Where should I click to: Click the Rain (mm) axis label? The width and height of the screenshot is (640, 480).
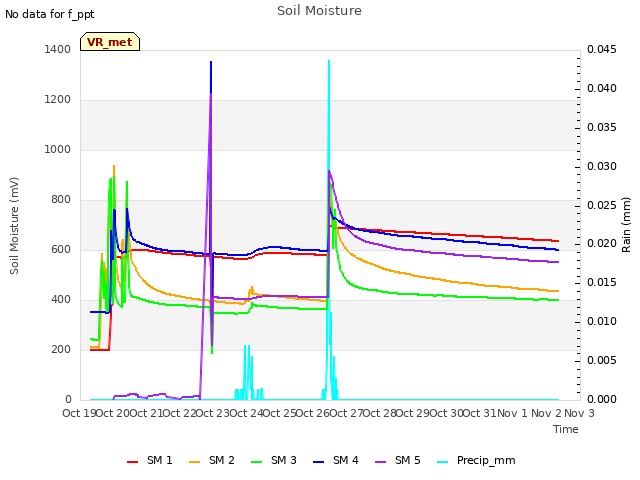[626, 225]
